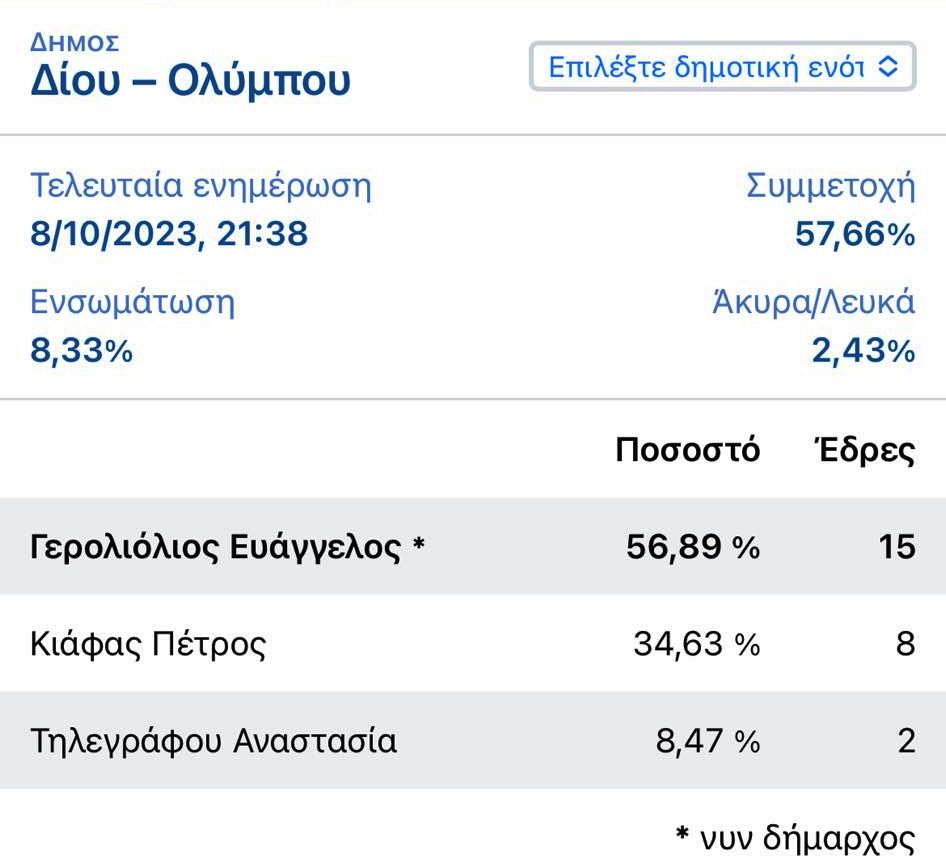Click the up-down chevron in the dropdown
This screenshot has height=865, width=946.
tap(888, 66)
